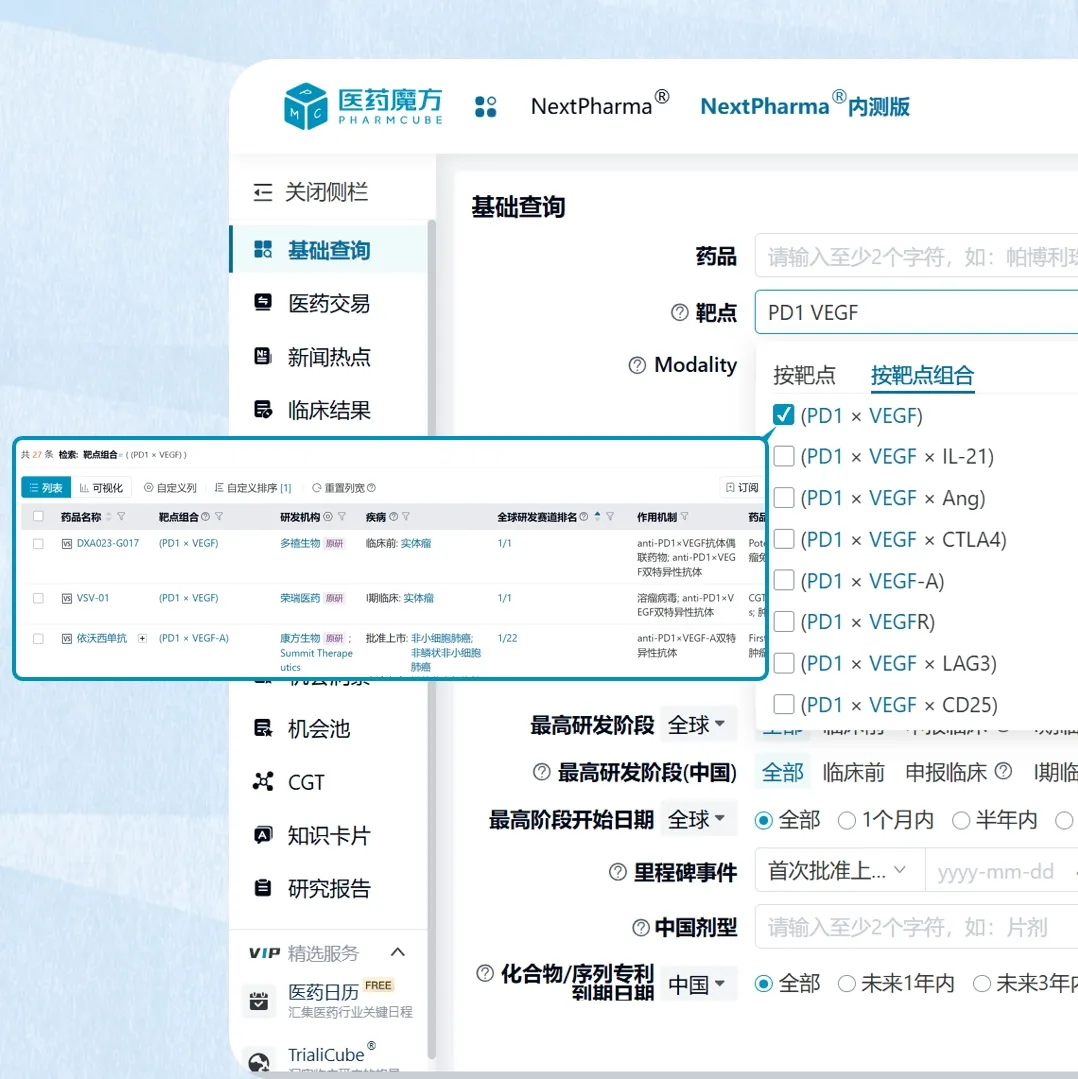This screenshot has height=1079, width=1078.
Task: Collapse the VIP 精选服务 section
Action: pyautogui.click(x=398, y=952)
